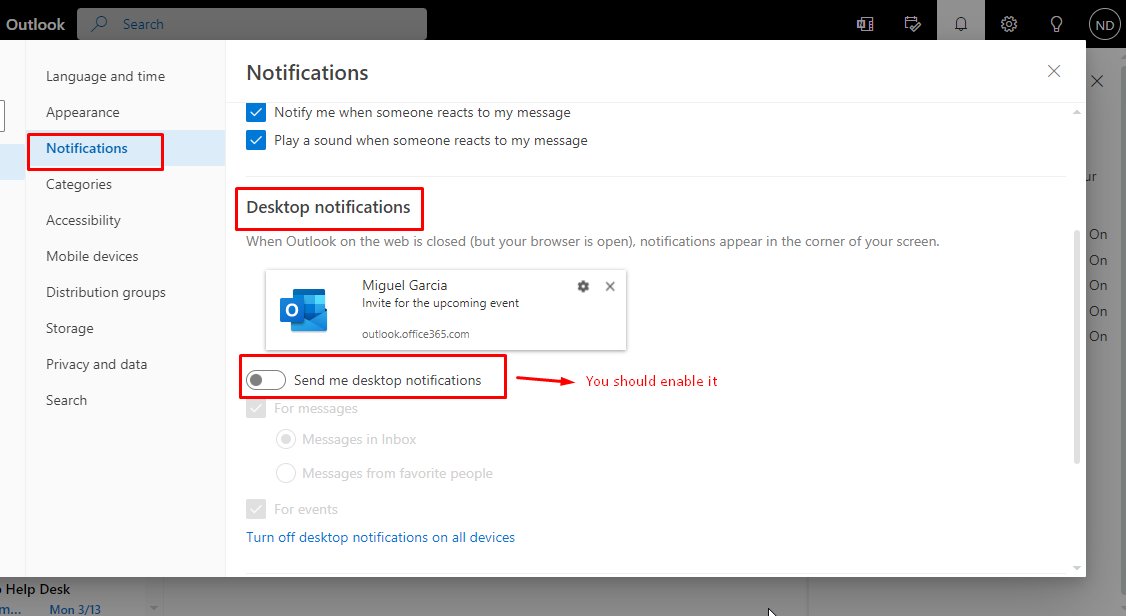
Task: Select Messages from favorite people radio
Action: (286, 473)
